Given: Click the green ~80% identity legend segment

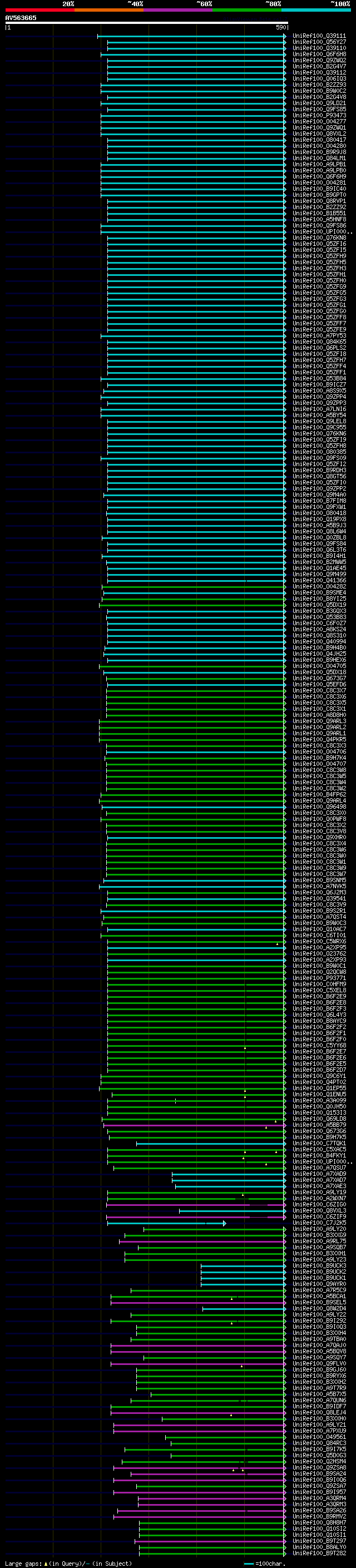Looking at the screenshot, I should pyautogui.click(x=247, y=10).
